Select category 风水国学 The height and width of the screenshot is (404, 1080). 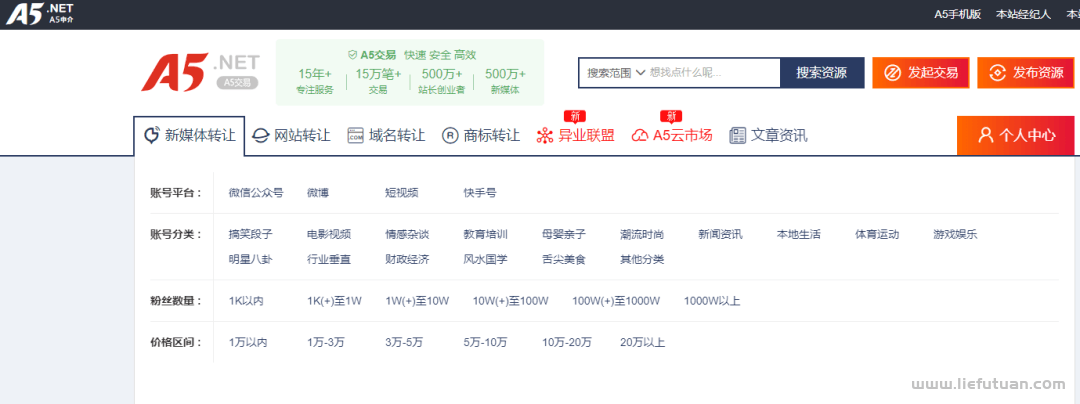pyautogui.click(x=486, y=259)
